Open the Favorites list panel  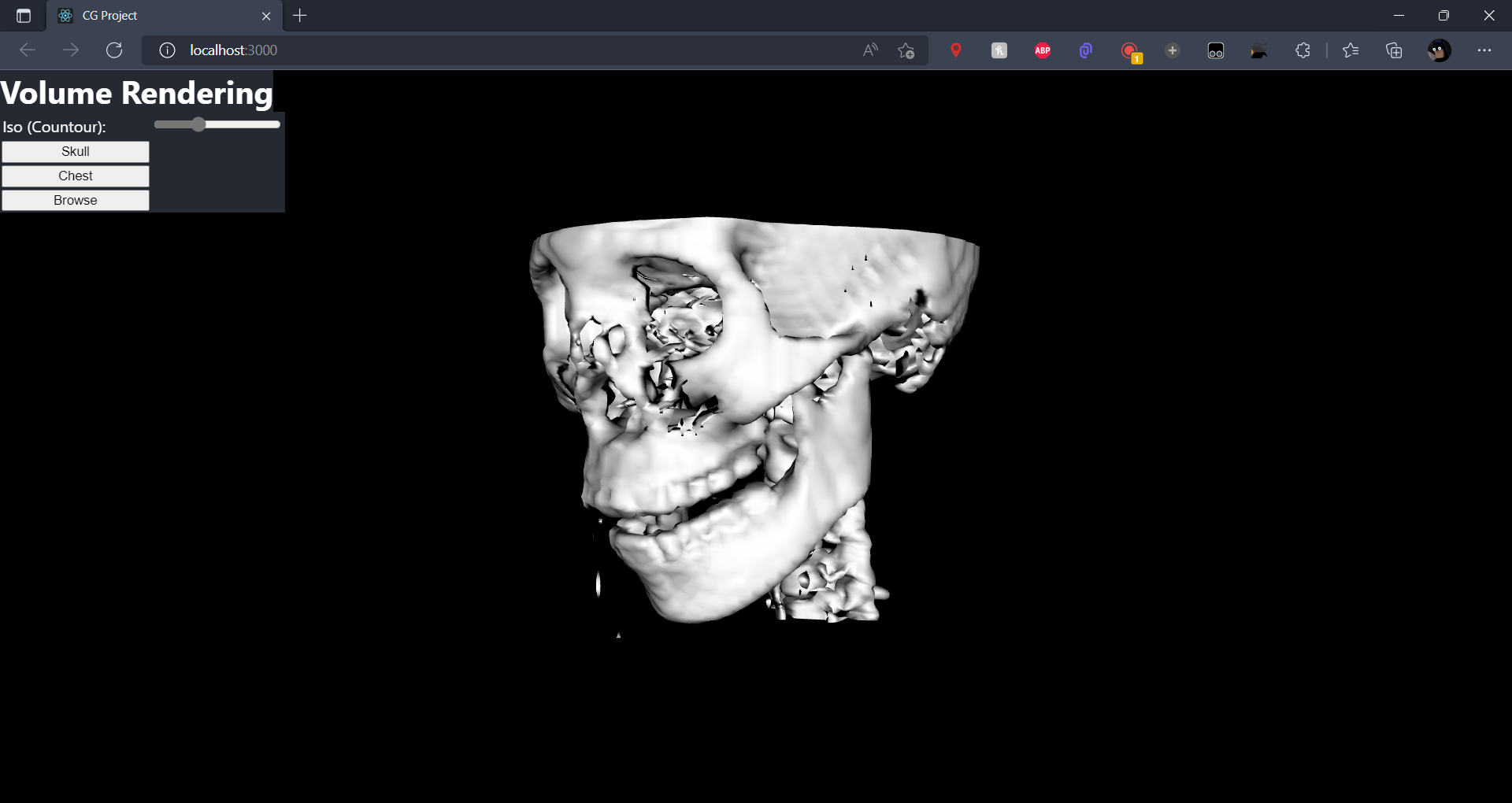pos(1351,50)
